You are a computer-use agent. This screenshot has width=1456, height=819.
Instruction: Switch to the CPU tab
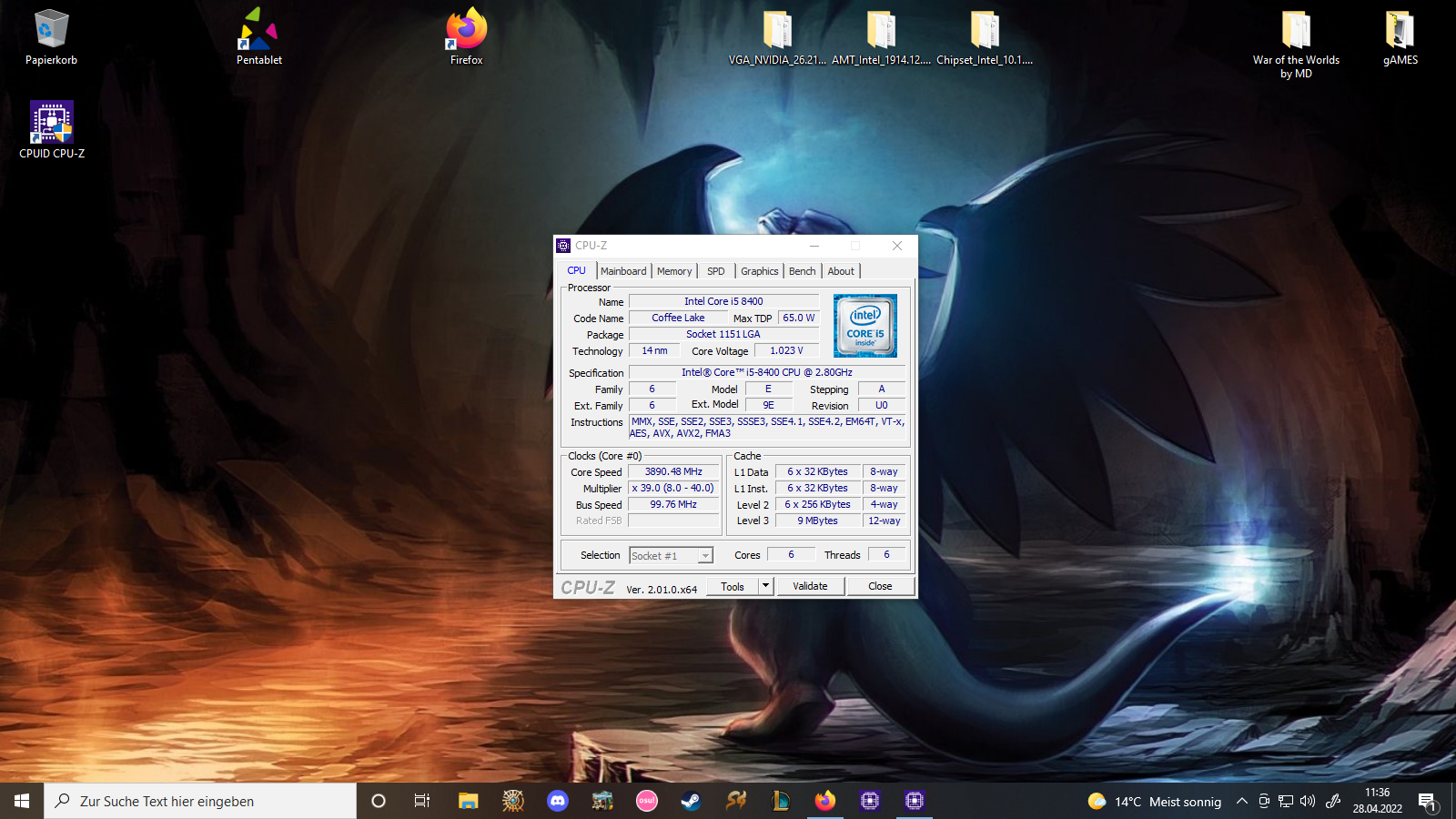[577, 270]
